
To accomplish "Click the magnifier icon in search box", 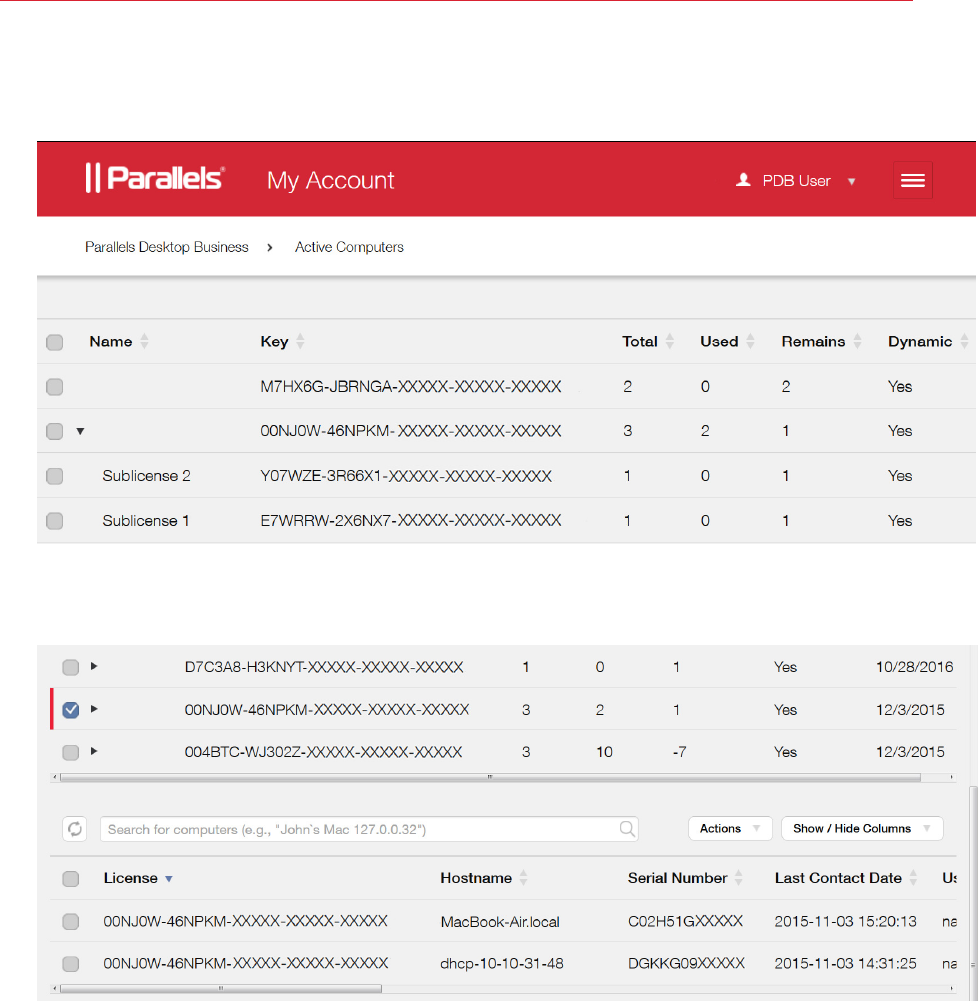I will tap(627, 829).
